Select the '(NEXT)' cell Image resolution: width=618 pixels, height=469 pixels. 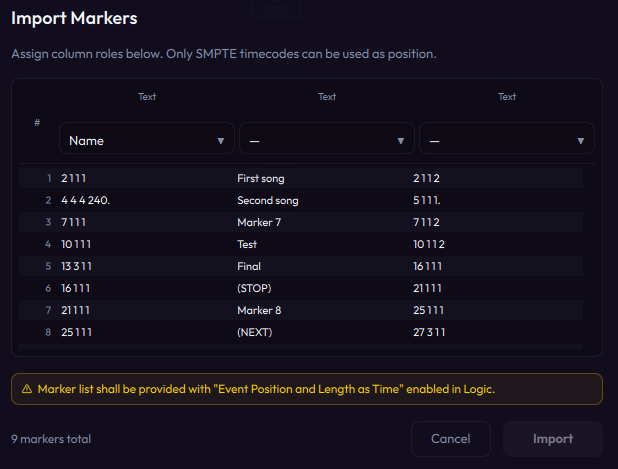pyautogui.click(x=254, y=333)
